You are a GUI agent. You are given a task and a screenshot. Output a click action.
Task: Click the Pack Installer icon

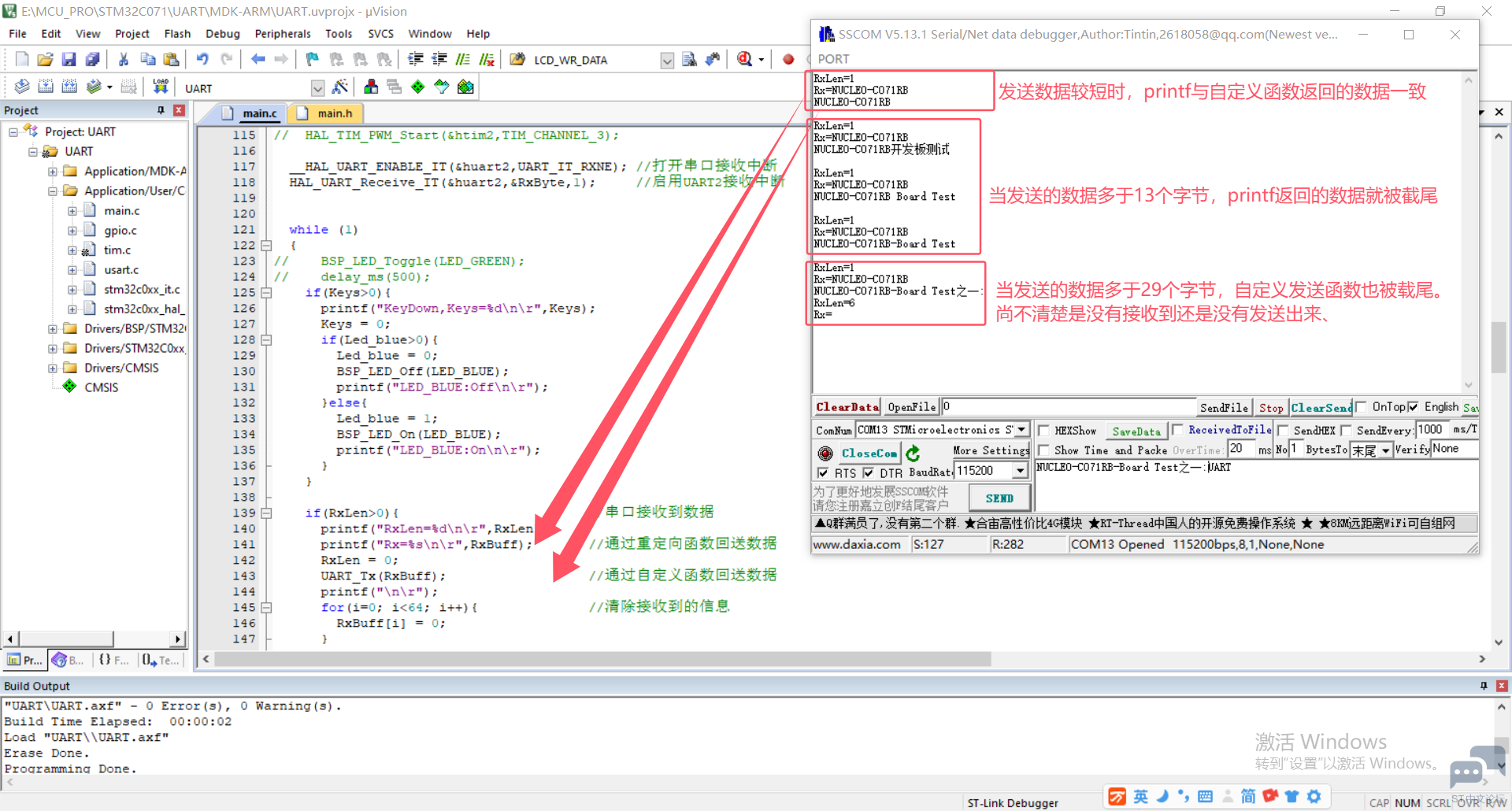click(465, 87)
